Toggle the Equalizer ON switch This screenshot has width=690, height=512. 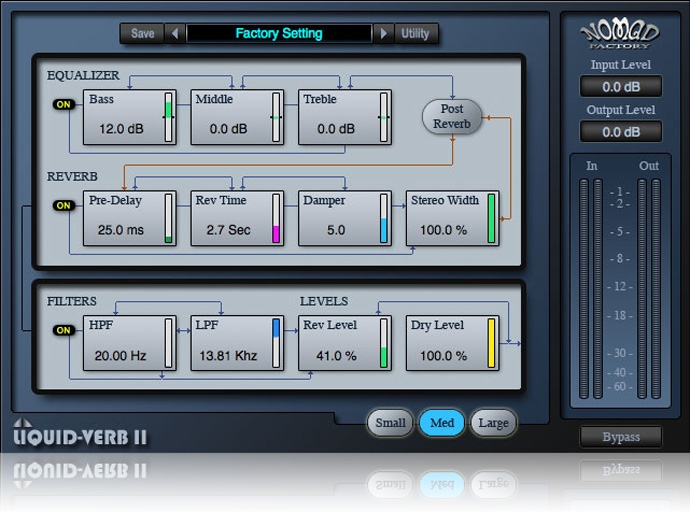(65, 104)
